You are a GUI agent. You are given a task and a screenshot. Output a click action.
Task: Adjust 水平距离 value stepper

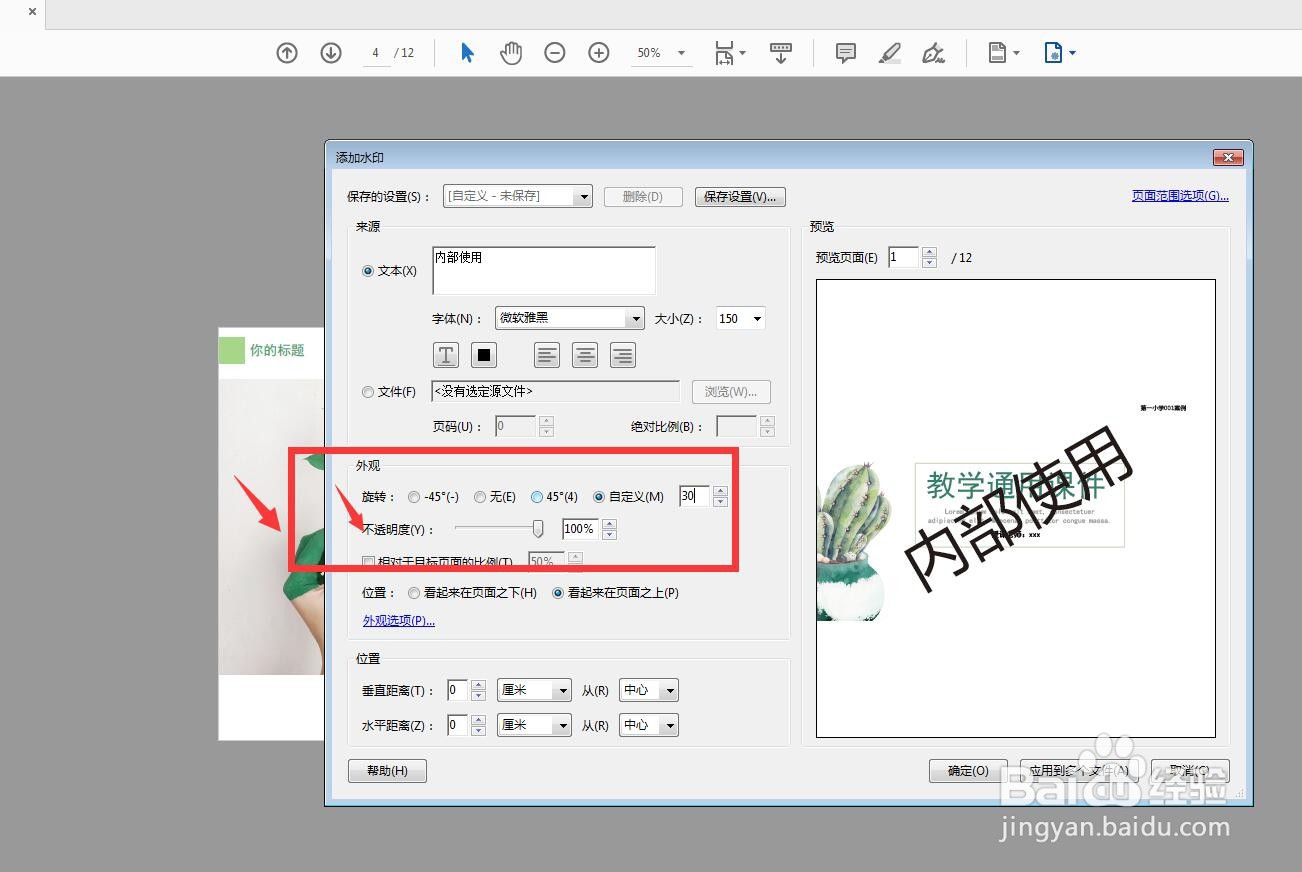[x=478, y=725]
